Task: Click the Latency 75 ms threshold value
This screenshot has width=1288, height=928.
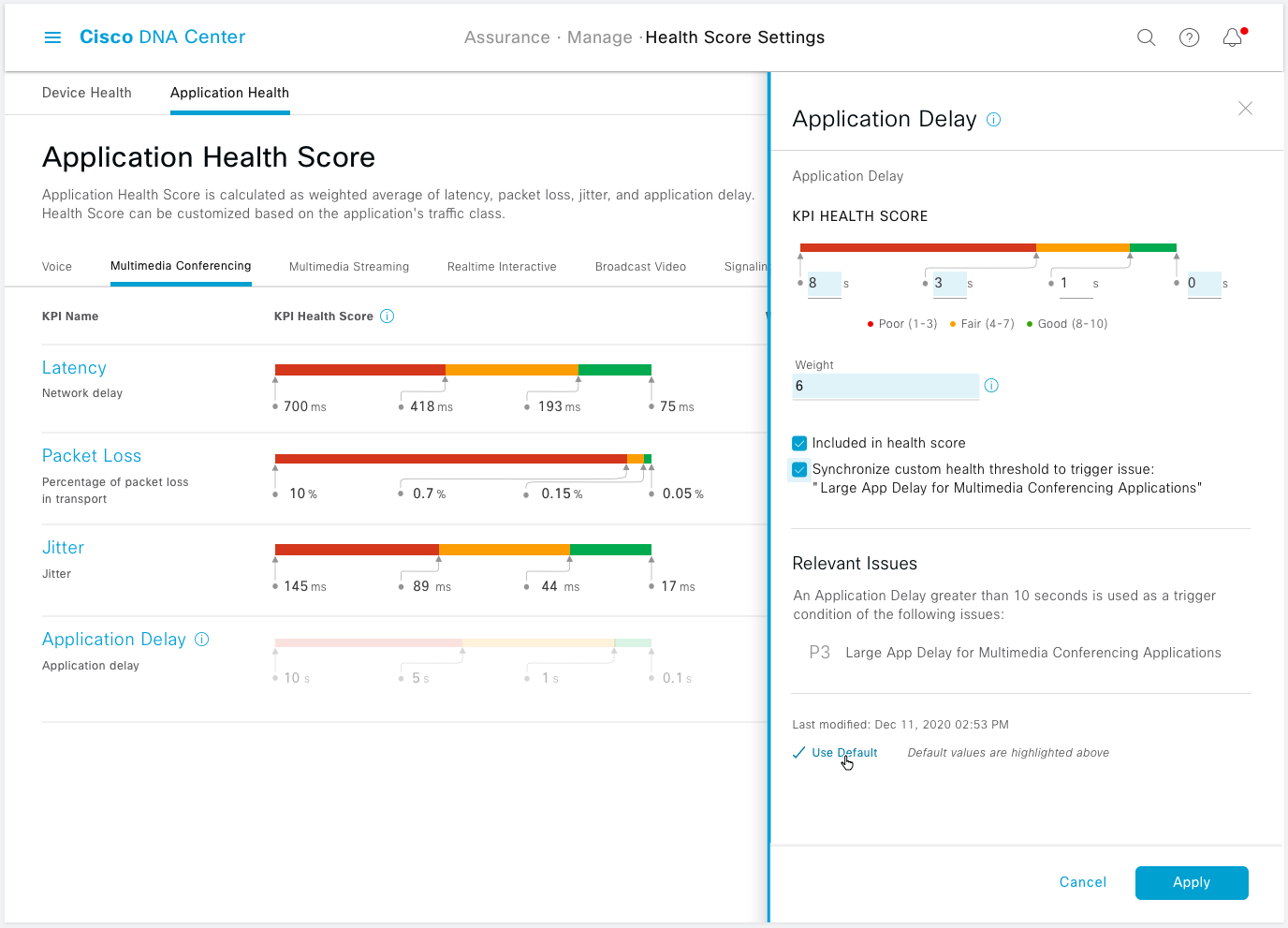Action: [x=677, y=406]
